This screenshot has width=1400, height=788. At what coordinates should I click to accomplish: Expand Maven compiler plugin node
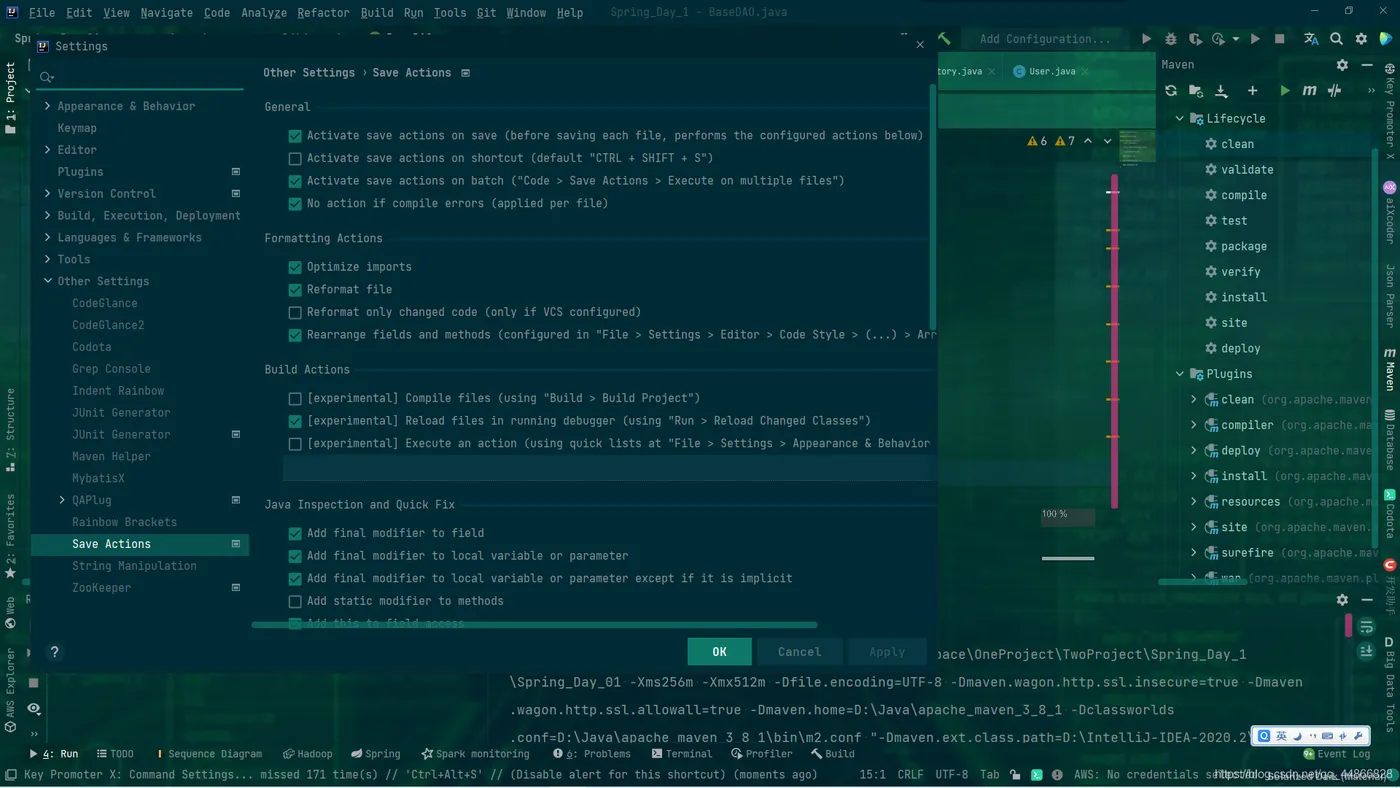tap(1194, 425)
